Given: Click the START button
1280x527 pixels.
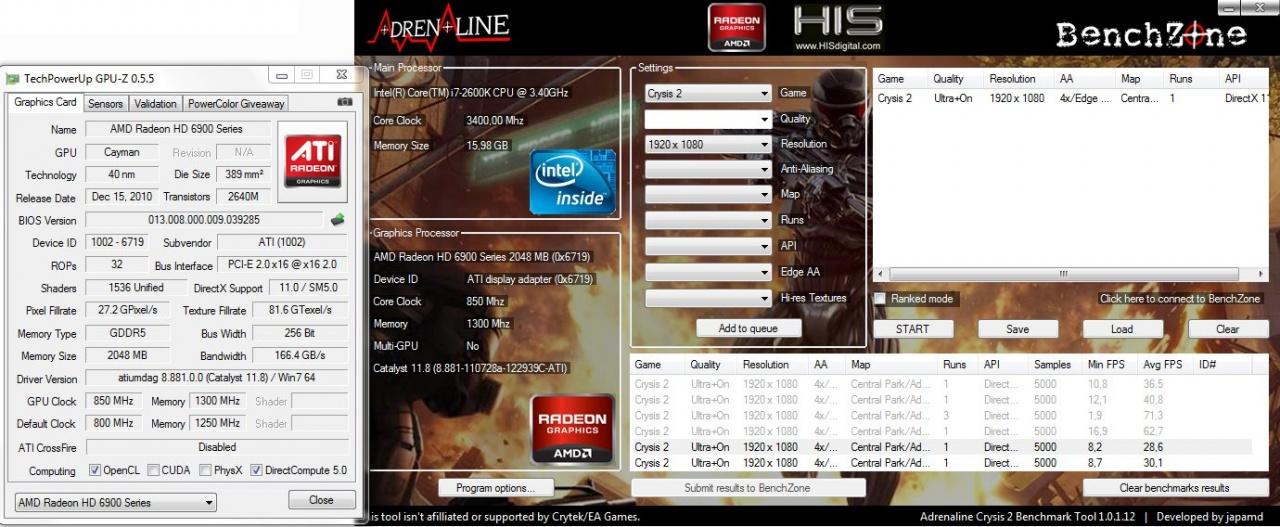Looking at the screenshot, I should [912, 329].
